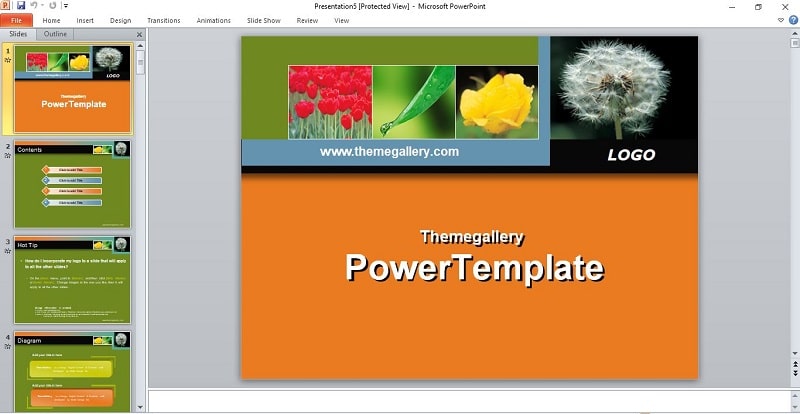Click the Save icon in Quick Access Toolbar
This screenshot has height=414, width=800.
tap(21, 6)
